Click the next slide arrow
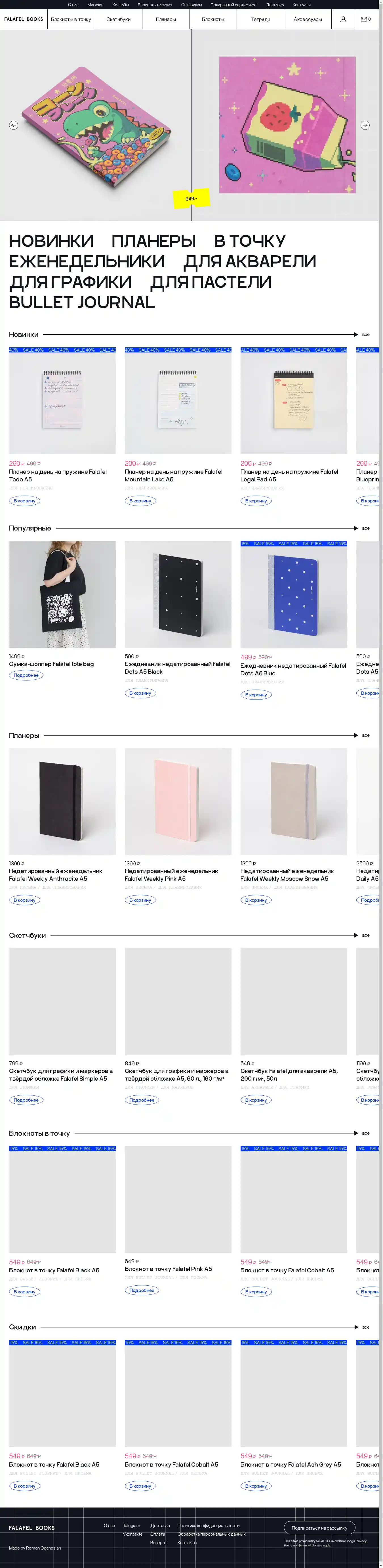 pyautogui.click(x=365, y=126)
